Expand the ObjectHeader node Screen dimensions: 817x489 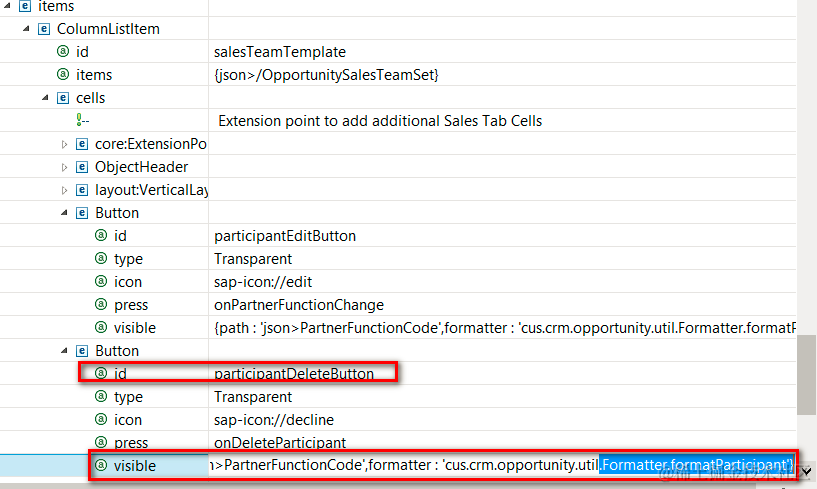pos(64,167)
